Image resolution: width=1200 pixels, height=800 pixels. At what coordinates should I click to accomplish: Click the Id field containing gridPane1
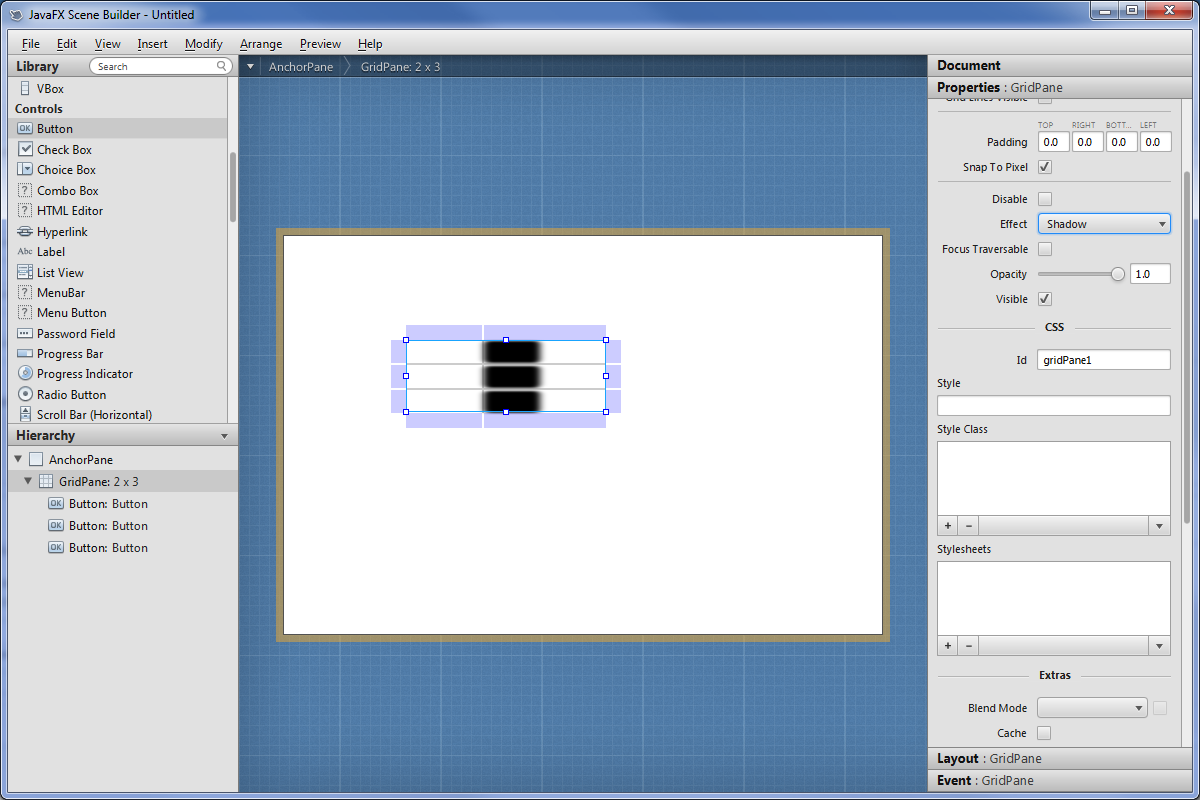(1103, 359)
